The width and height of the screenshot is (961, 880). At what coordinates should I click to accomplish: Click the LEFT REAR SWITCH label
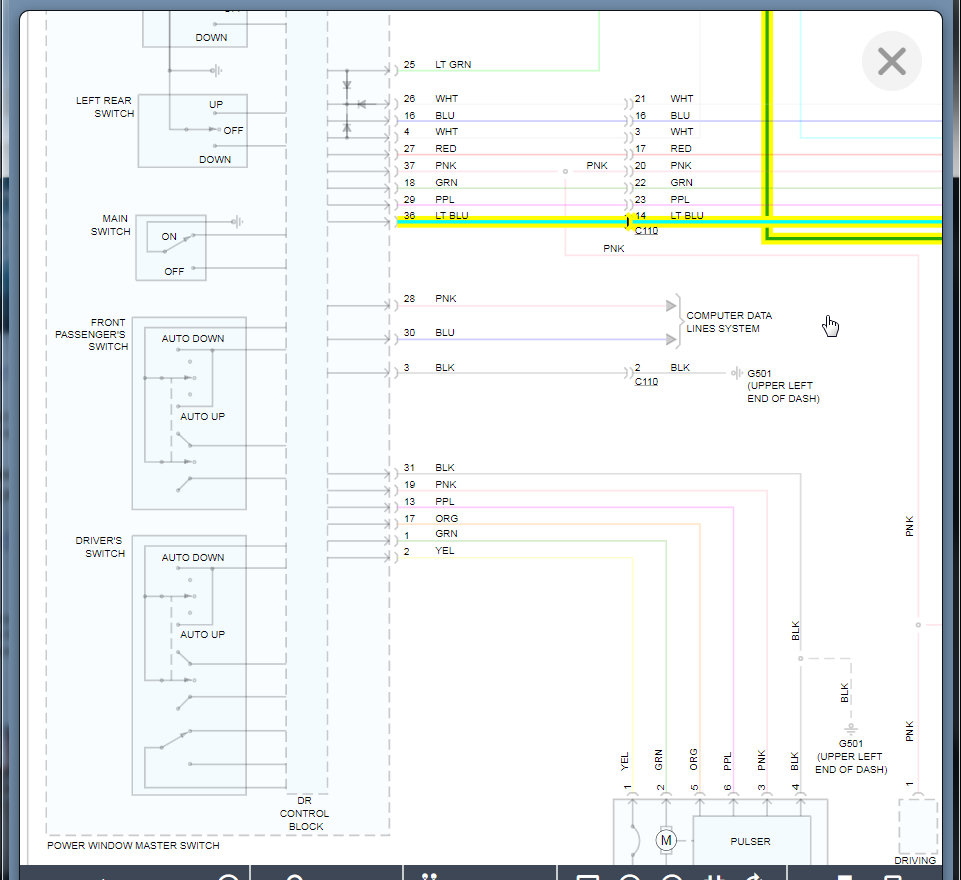104,107
